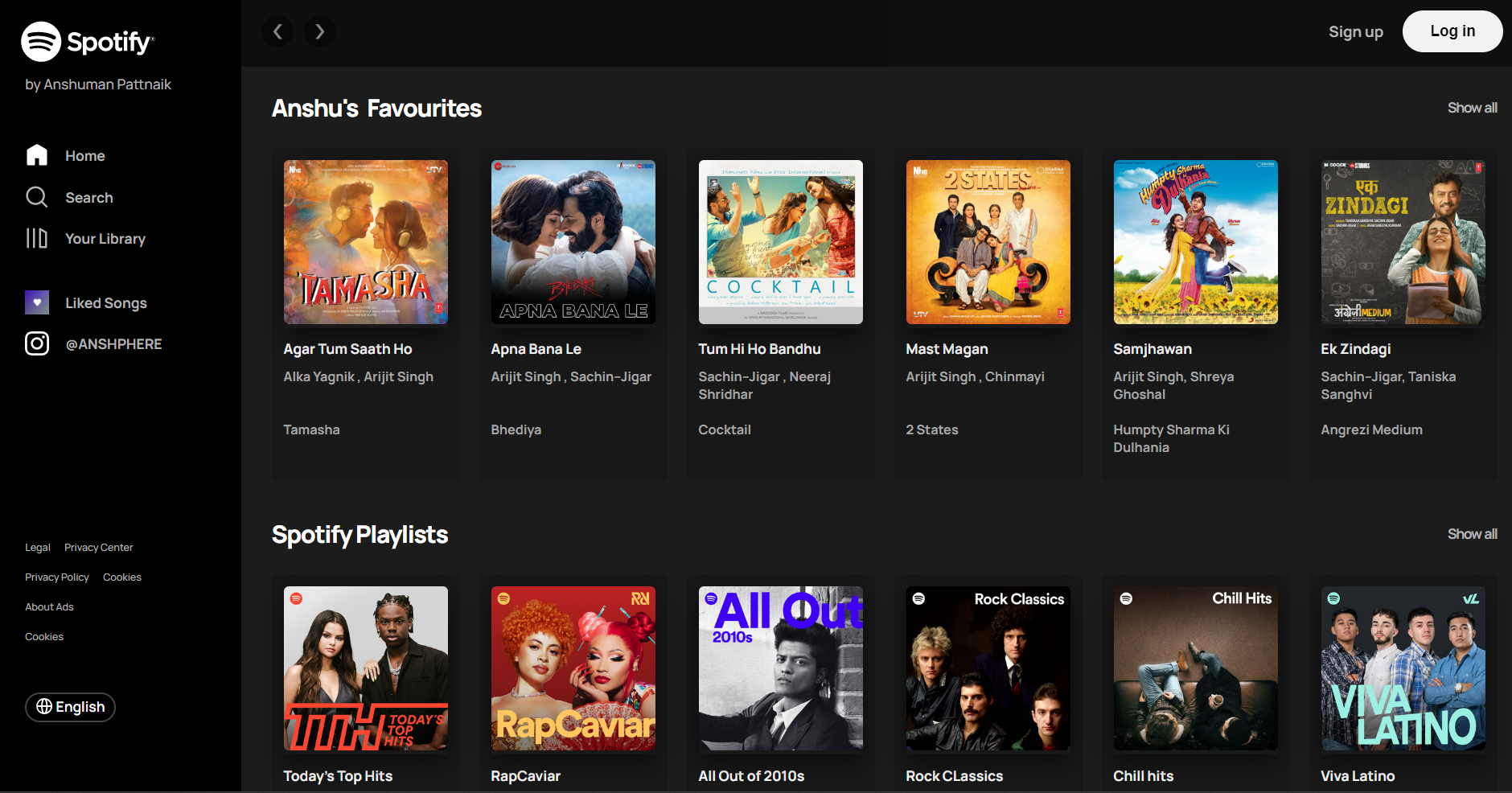Screen dimensions: 1512x793
Task: Open Your Library icon in sidebar
Action: pos(37,238)
